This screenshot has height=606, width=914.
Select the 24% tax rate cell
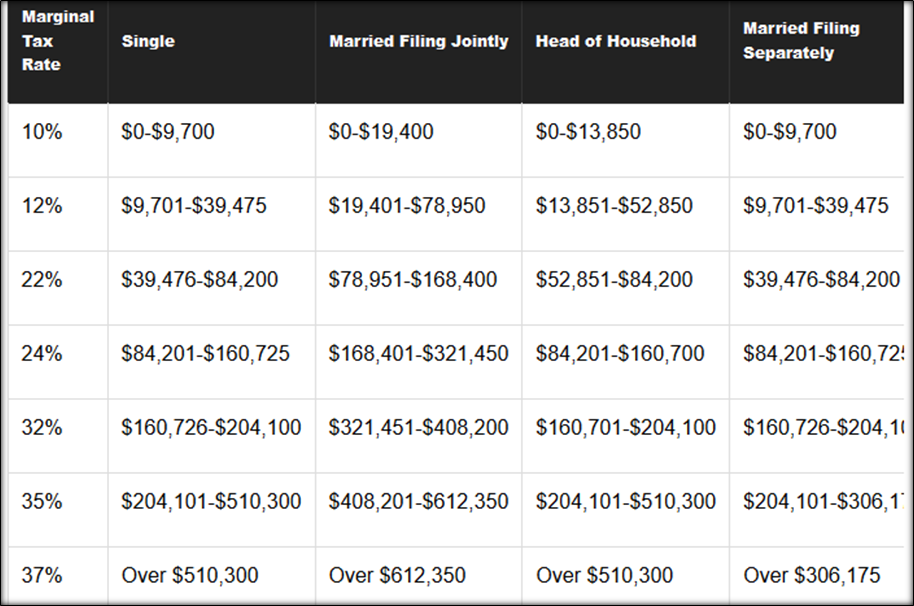coord(41,354)
